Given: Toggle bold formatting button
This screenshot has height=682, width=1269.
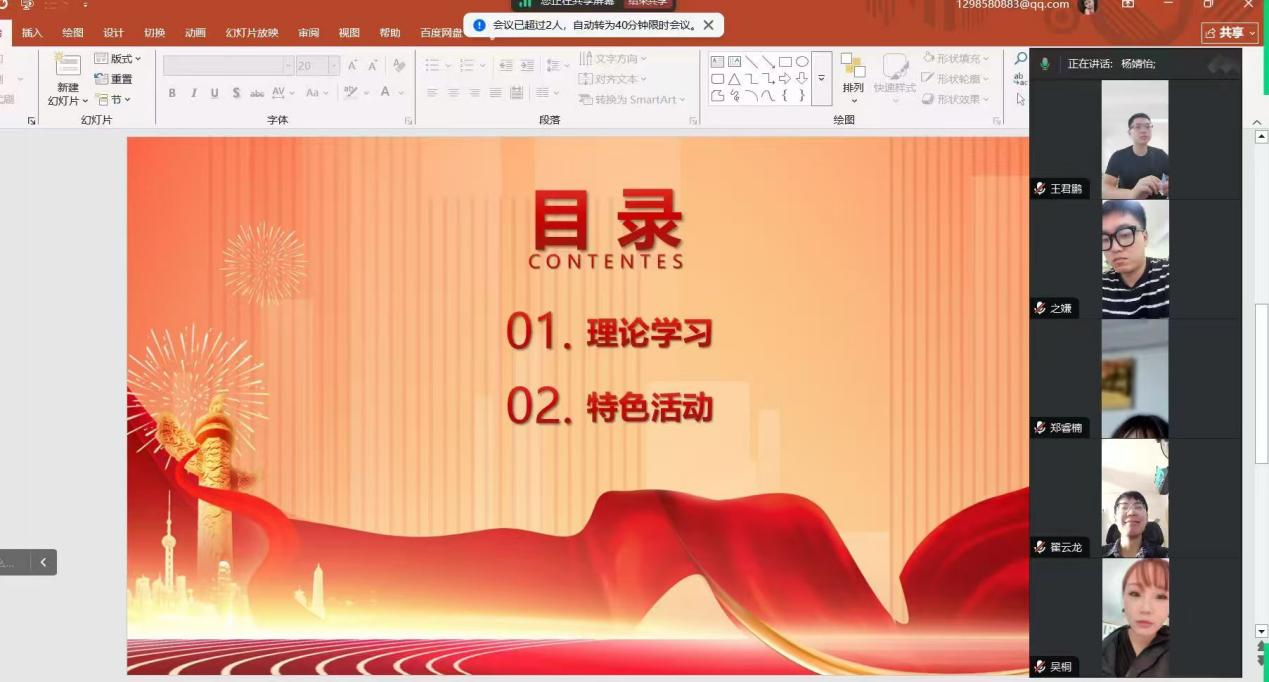Looking at the screenshot, I should tap(172, 93).
